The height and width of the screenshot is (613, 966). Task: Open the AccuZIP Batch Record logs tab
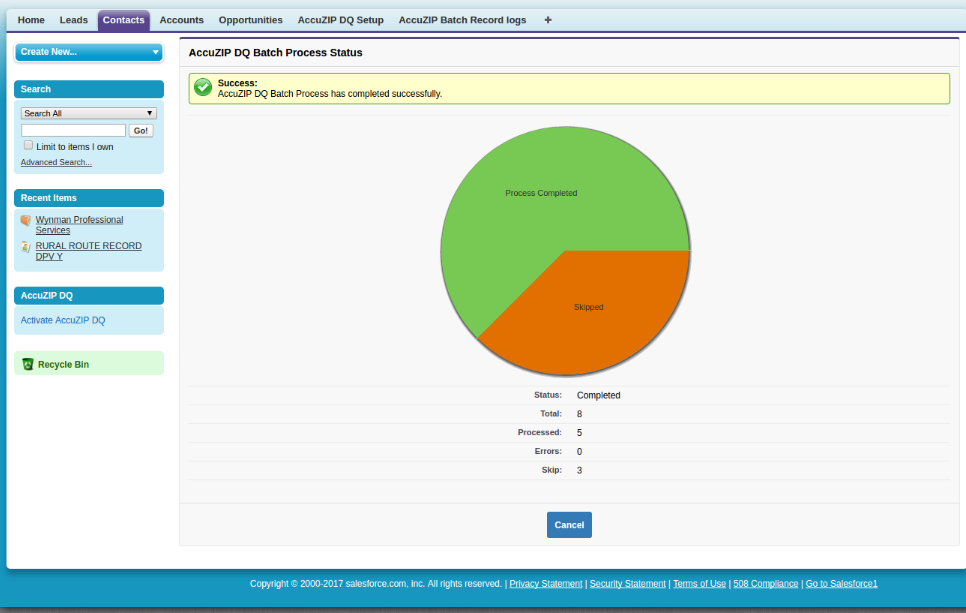[462, 19]
